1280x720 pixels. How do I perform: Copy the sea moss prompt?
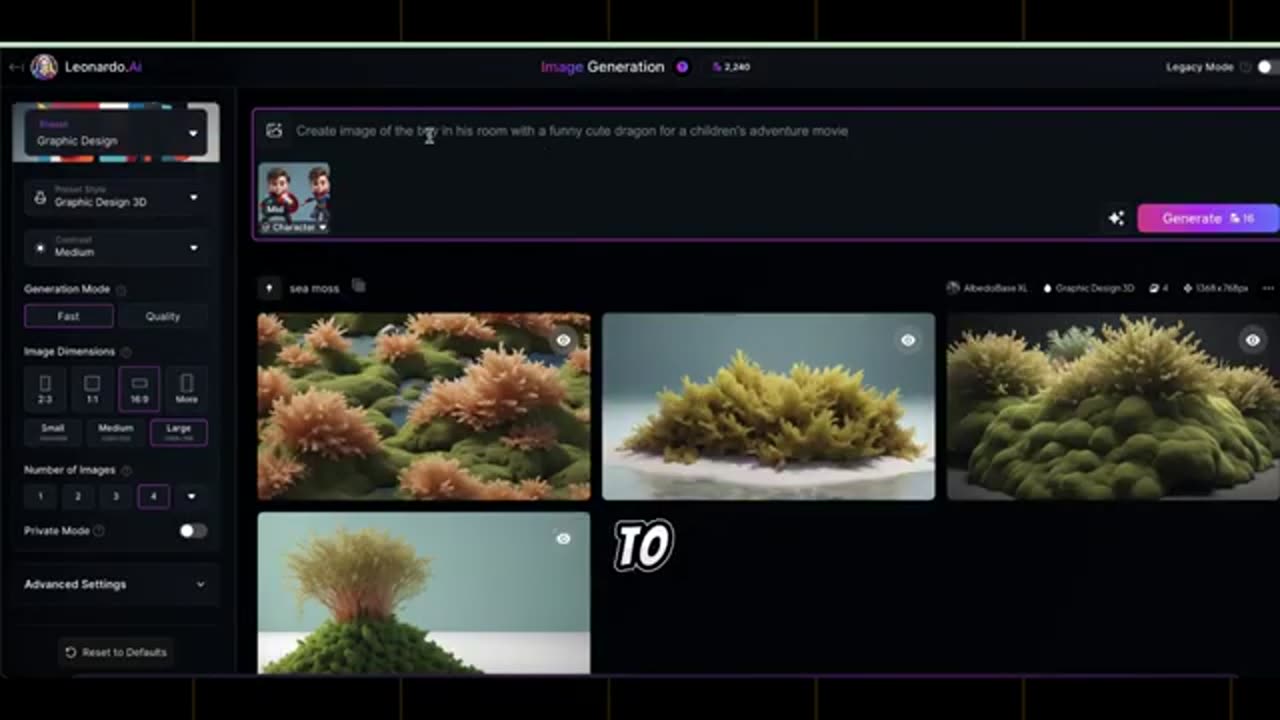pos(358,287)
